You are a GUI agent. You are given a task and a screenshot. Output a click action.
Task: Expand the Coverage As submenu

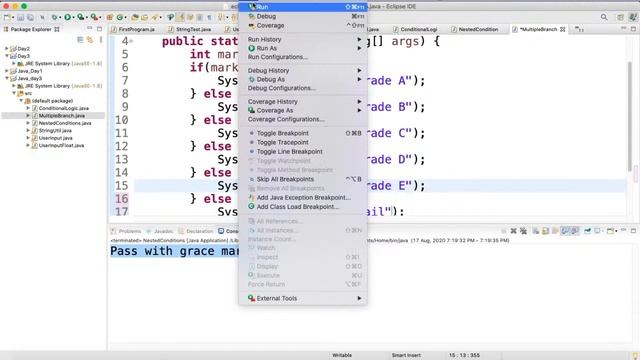(303, 111)
